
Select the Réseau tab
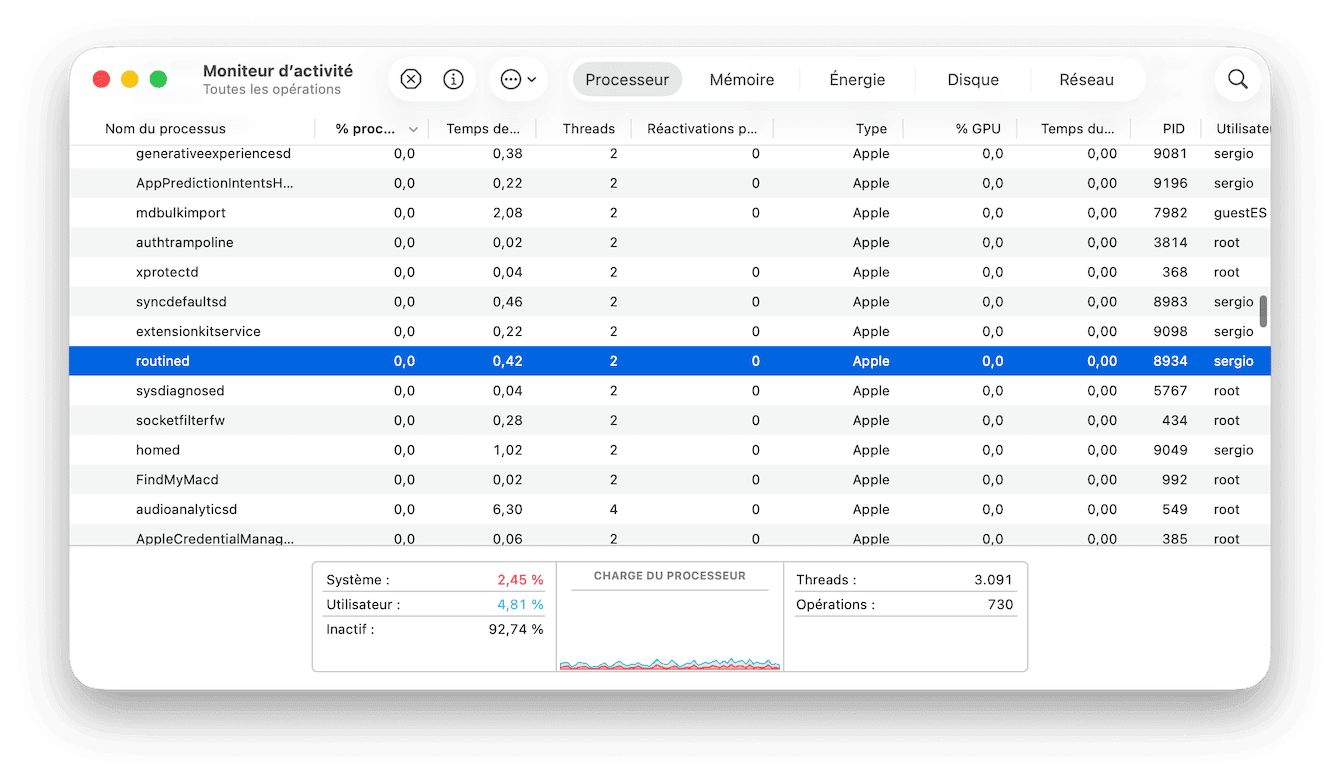(x=1086, y=80)
